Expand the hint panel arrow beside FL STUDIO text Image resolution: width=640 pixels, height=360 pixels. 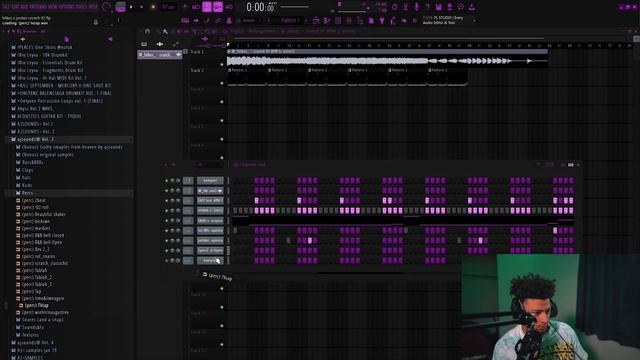tap(474, 20)
